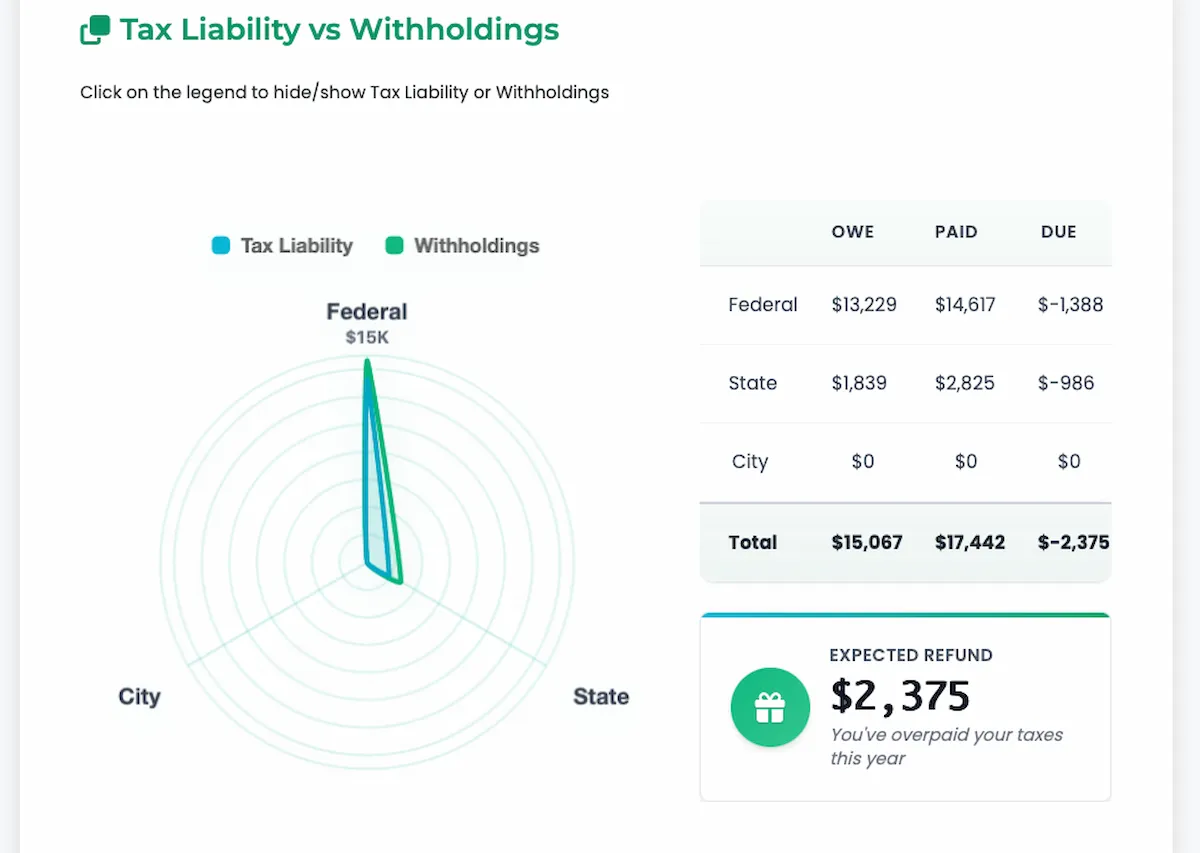Click the OWE column header
Image resolution: width=1200 pixels, height=853 pixels.
coord(853,232)
